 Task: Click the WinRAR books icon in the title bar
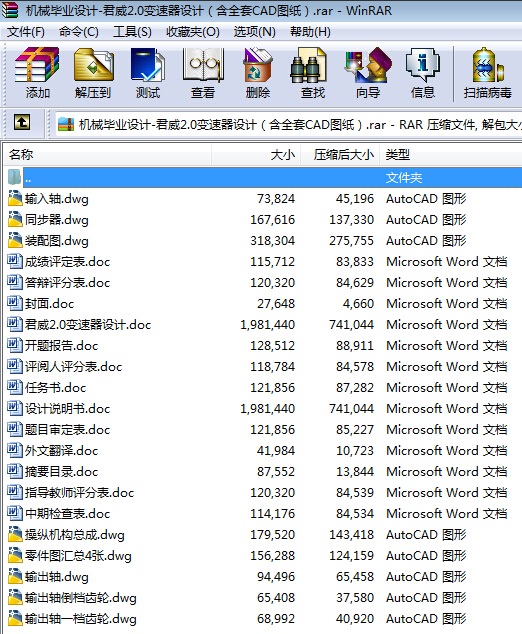[10, 10]
